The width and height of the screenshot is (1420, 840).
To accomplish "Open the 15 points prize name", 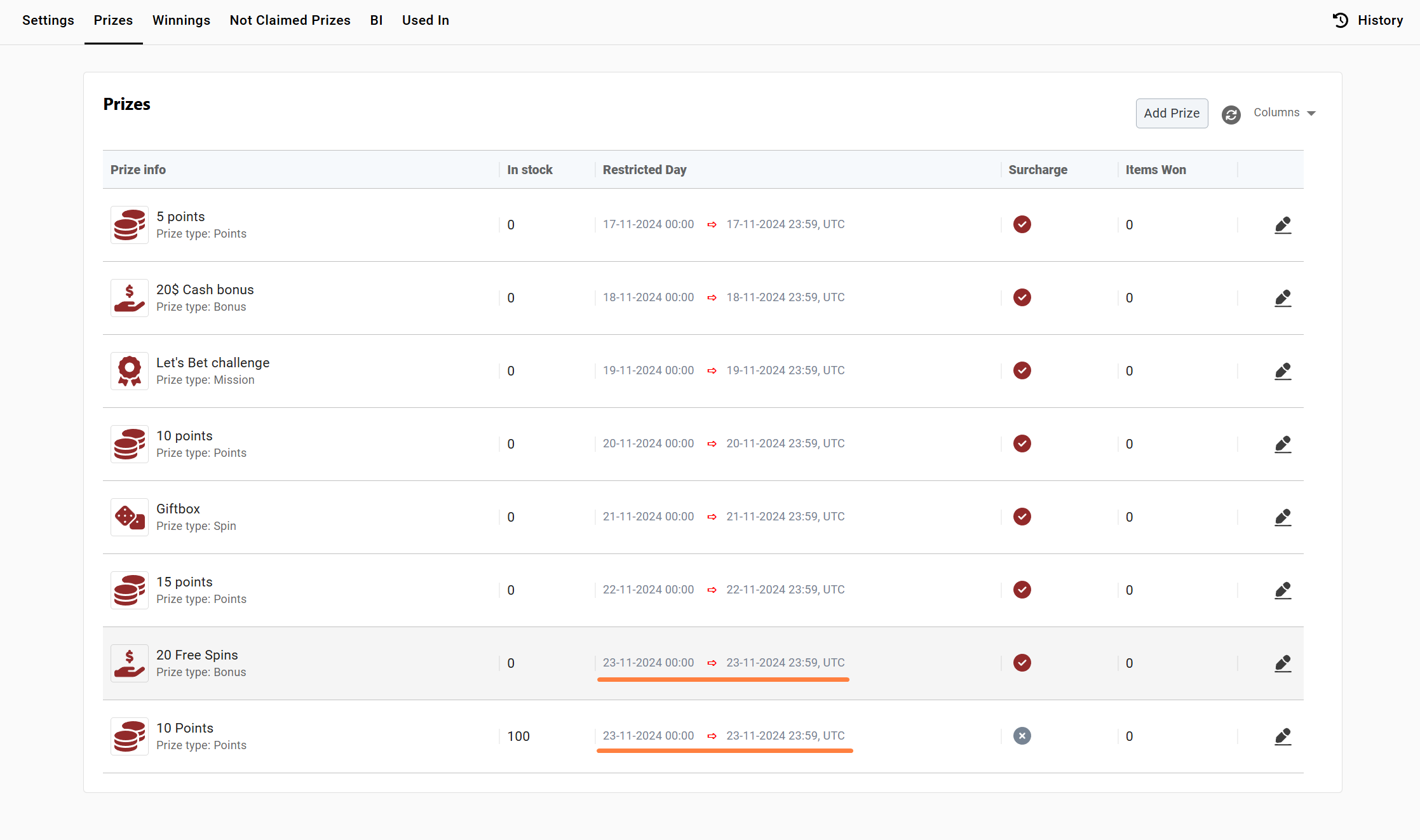I will [184, 582].
